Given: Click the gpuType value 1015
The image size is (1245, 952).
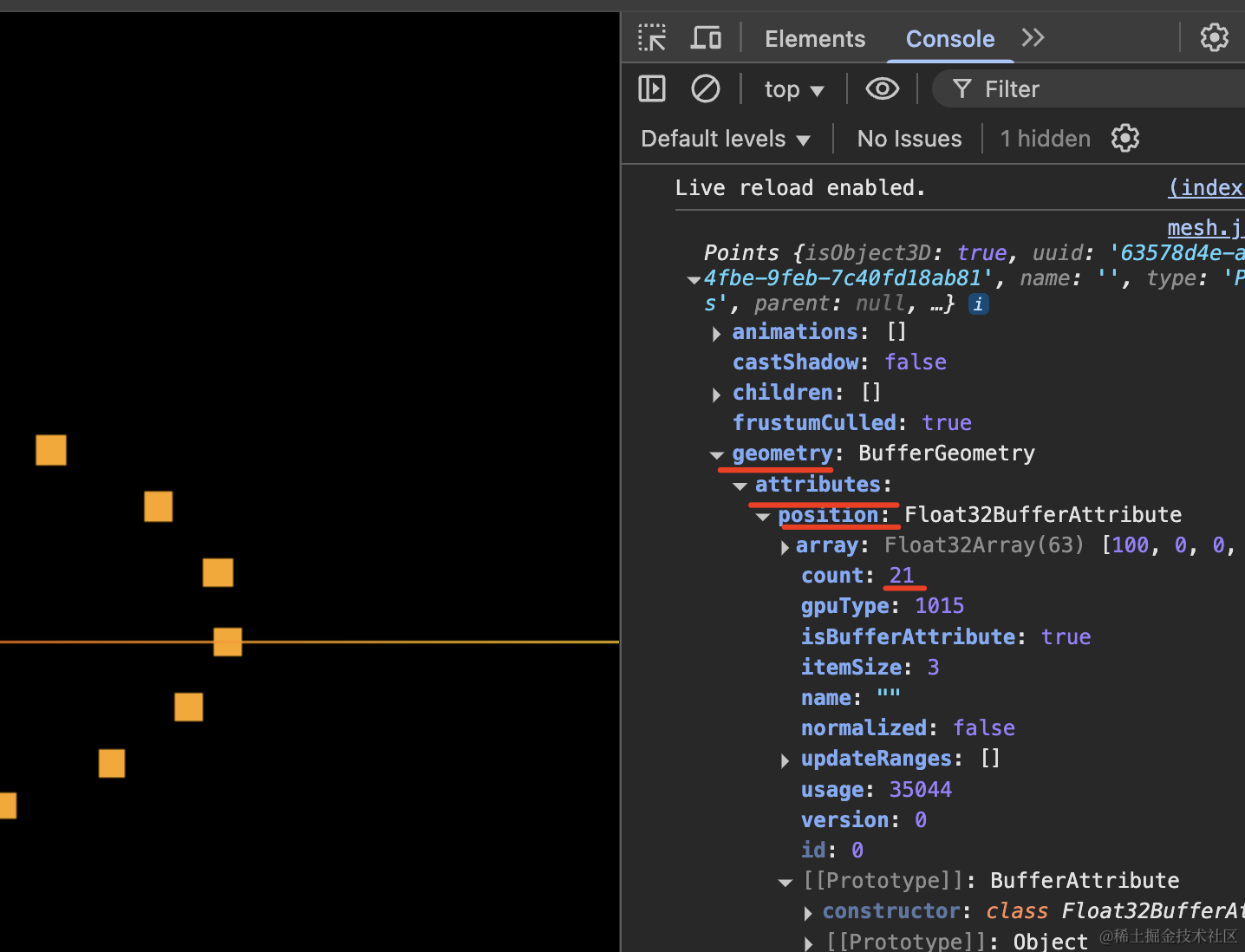Looking at the screenshot, I should point(940,605).
